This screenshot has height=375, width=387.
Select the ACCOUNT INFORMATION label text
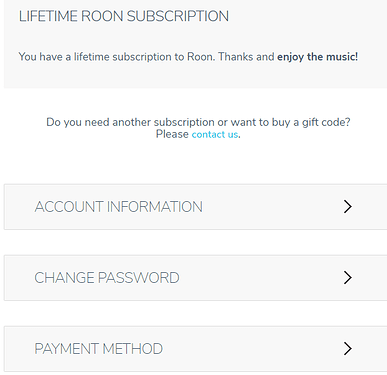coord(118,207)
